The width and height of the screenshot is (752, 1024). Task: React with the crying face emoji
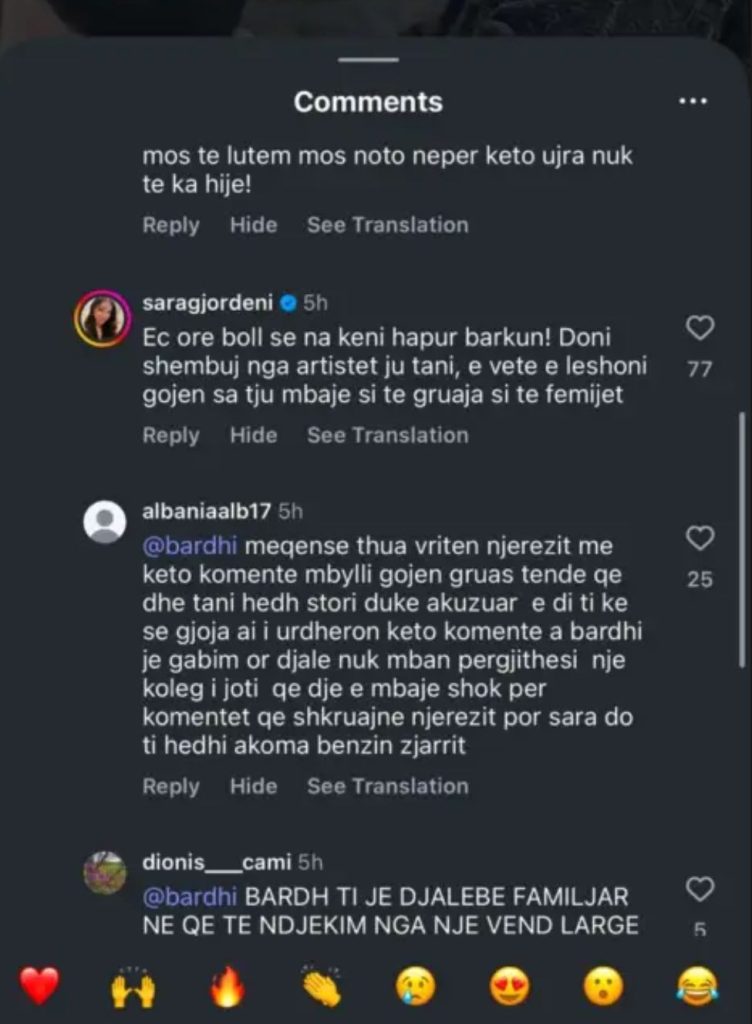(x=415, y=987)
